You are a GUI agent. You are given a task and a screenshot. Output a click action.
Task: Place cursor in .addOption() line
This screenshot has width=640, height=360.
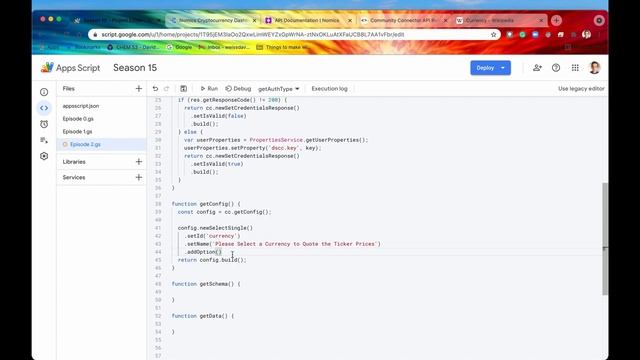[204, 252]
